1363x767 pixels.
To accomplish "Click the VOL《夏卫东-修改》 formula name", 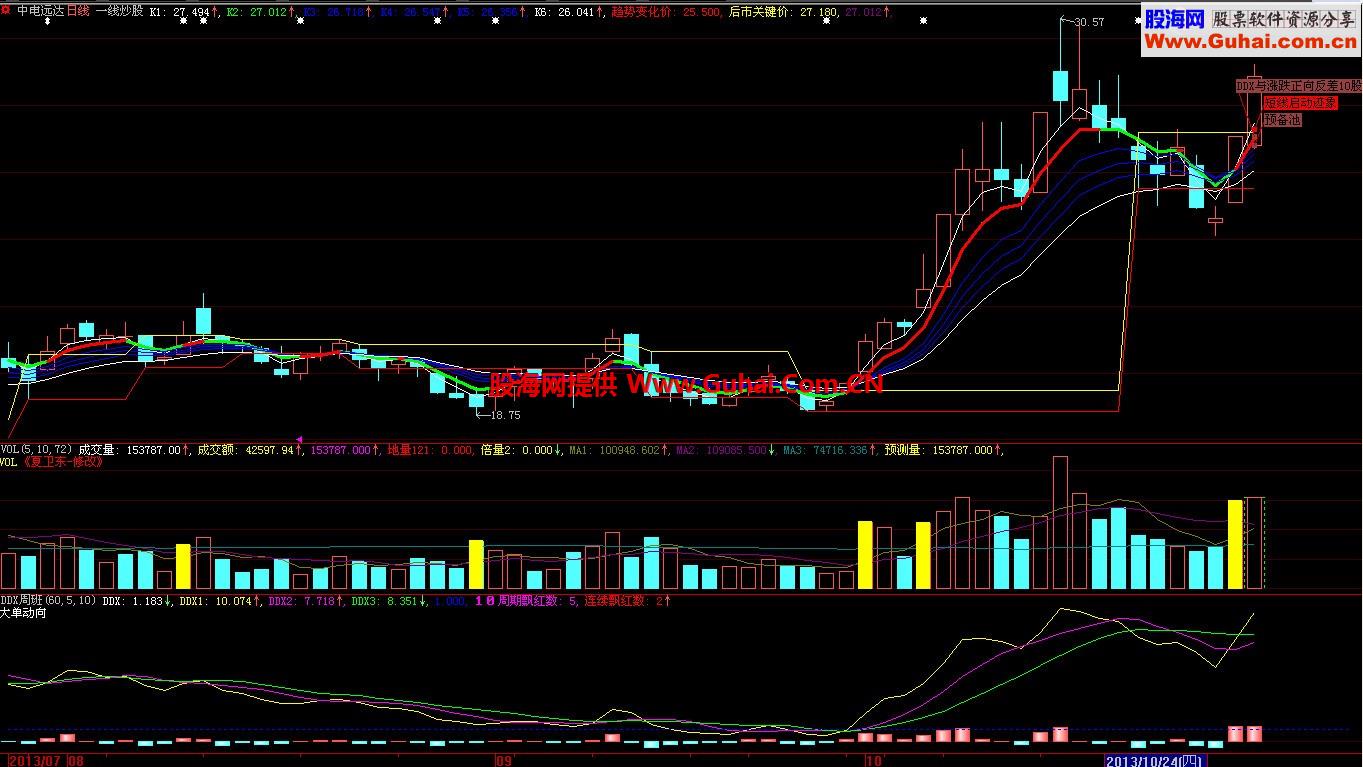I will pos(52,463).
